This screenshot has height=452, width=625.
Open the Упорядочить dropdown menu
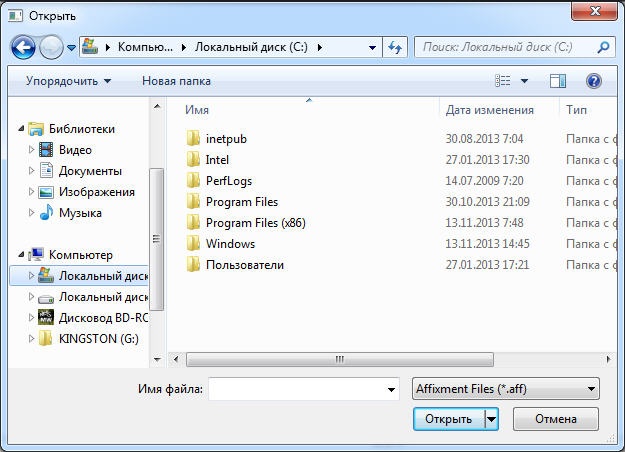click(68, 81)
